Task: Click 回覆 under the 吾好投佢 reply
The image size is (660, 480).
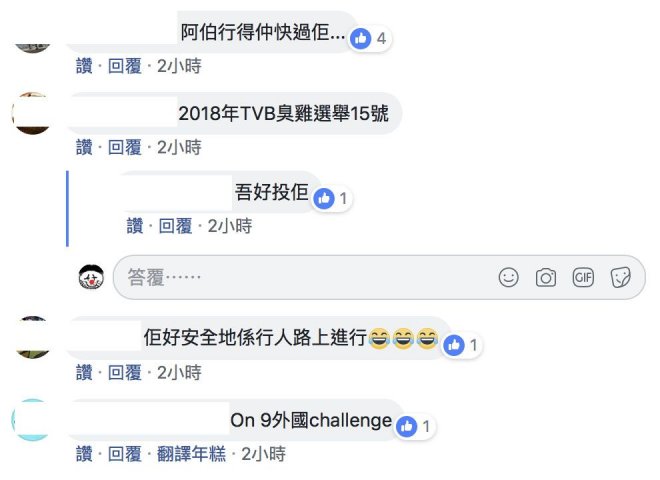Action: coord(175,226)
